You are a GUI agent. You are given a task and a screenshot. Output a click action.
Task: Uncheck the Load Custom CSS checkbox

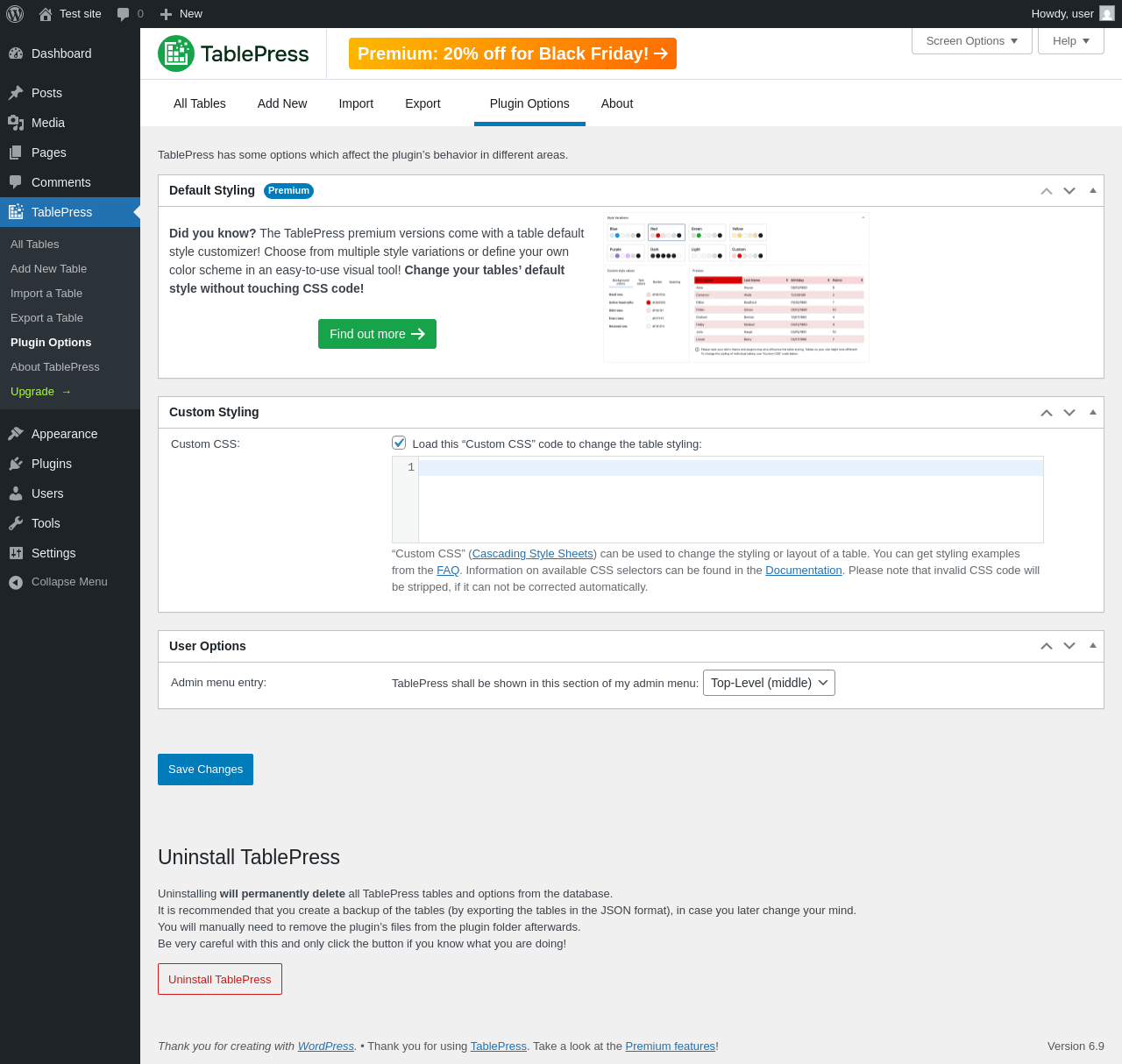pos(399,443)
